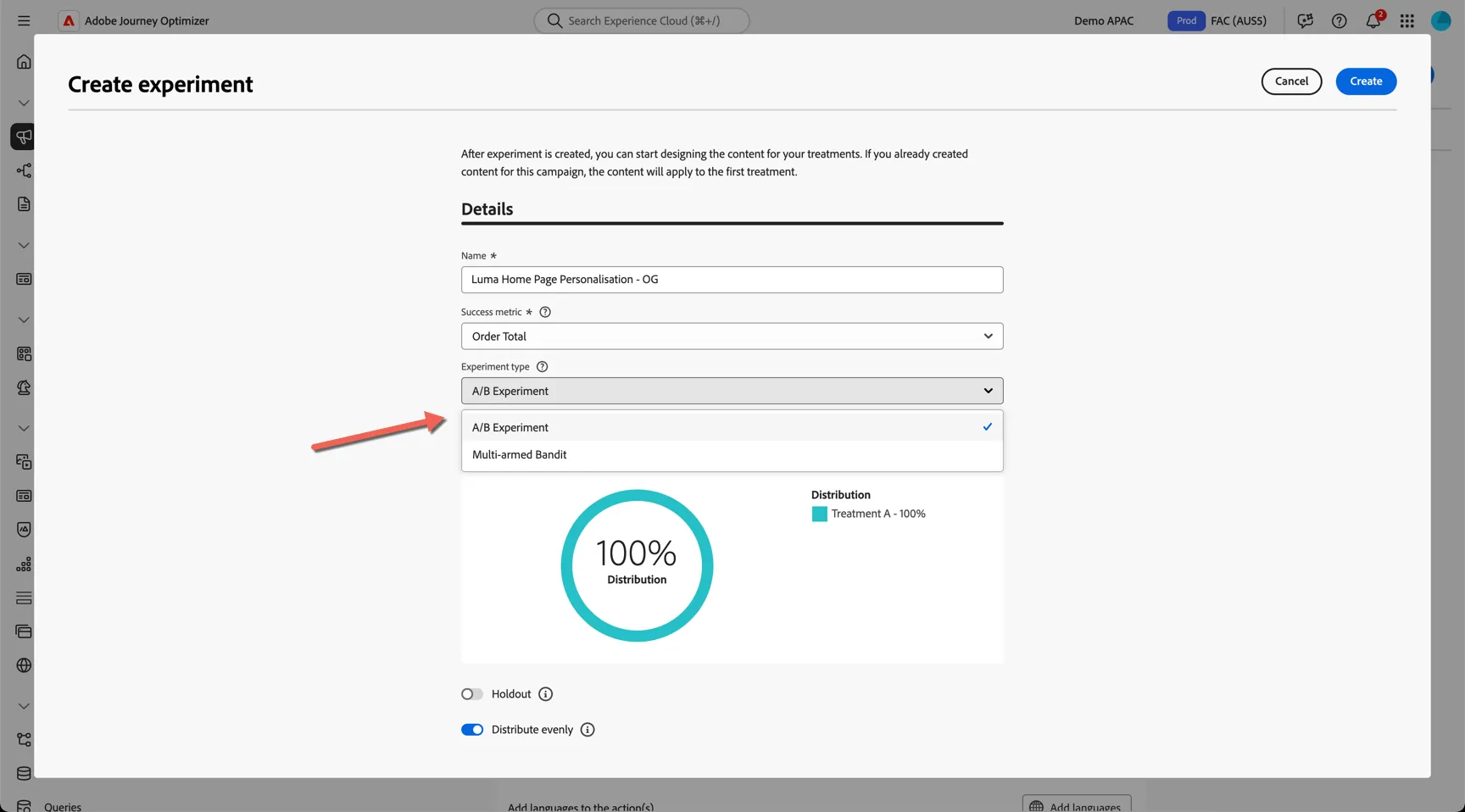Click the Treatment A teal color swatch
This screenshot has width=1465, height=812.
[819, 514]
